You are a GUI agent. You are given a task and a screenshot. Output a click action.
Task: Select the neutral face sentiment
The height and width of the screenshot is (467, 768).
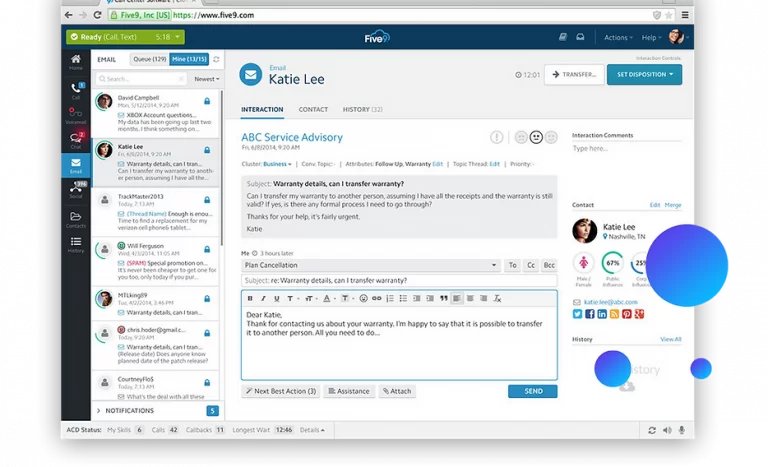click(x=536, y=137)
